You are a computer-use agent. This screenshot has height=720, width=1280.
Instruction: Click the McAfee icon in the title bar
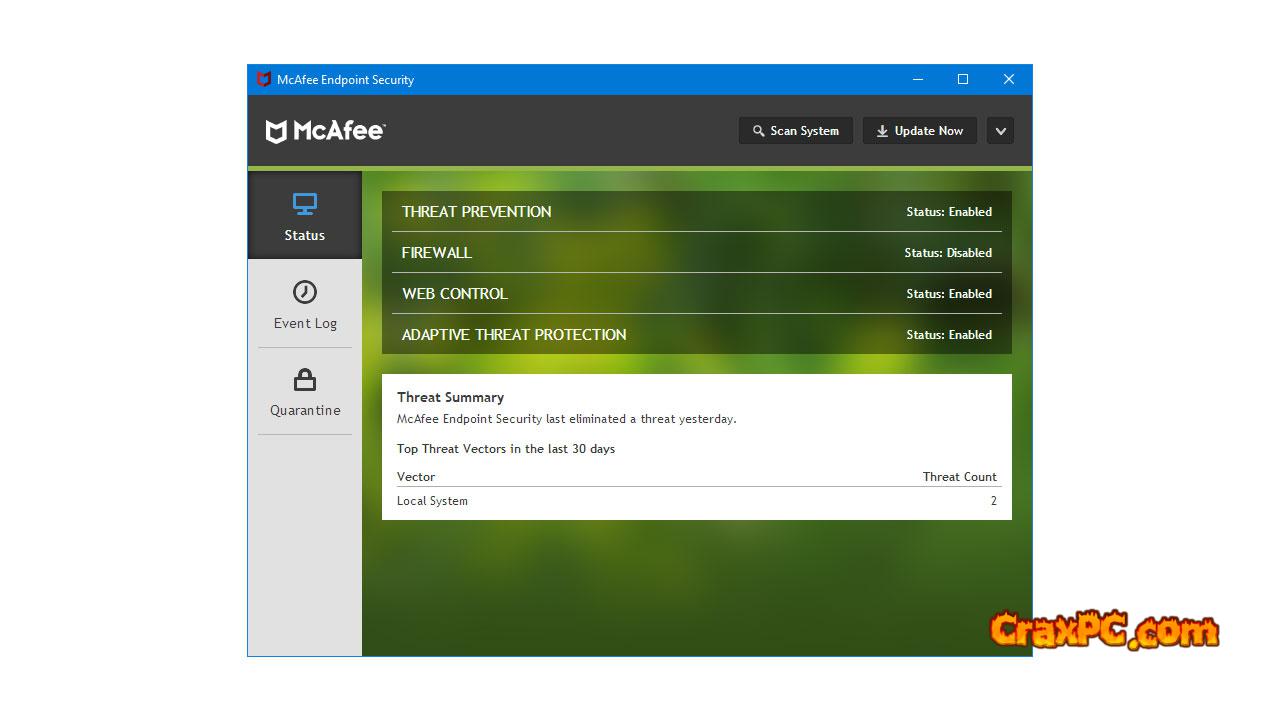pos(264,80)
